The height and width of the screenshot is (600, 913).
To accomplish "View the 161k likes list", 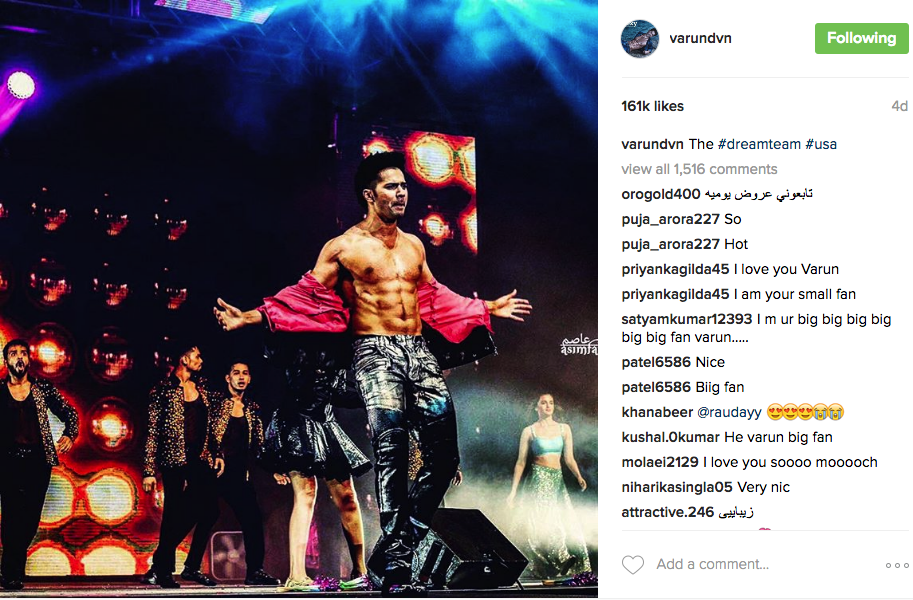I will click(652, 106).
